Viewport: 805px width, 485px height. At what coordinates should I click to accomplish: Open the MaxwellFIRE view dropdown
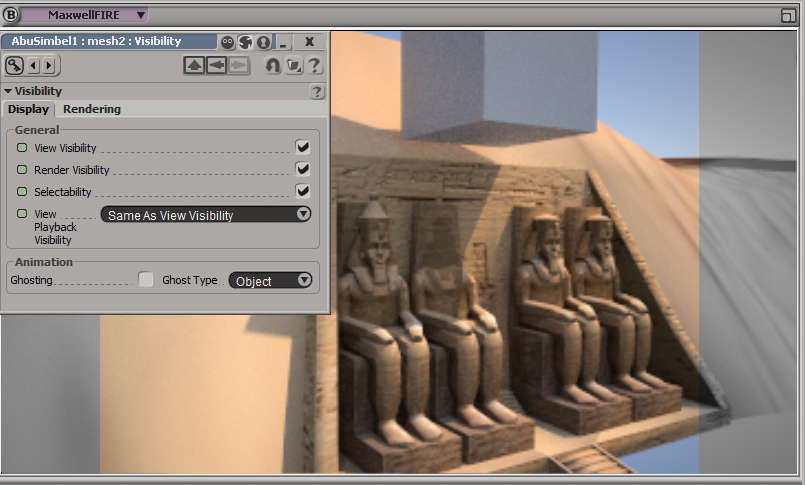point(85,15)
